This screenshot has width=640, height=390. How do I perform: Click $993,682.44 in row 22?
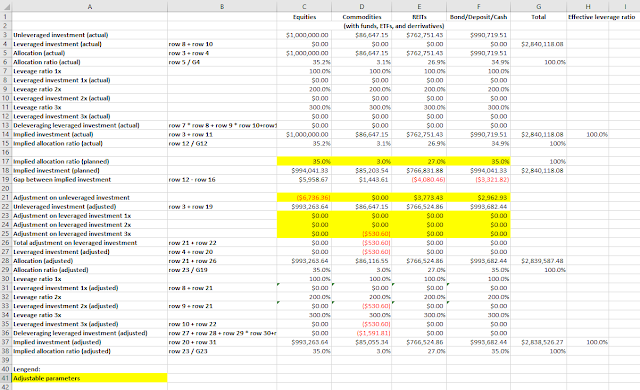[478, 206]
